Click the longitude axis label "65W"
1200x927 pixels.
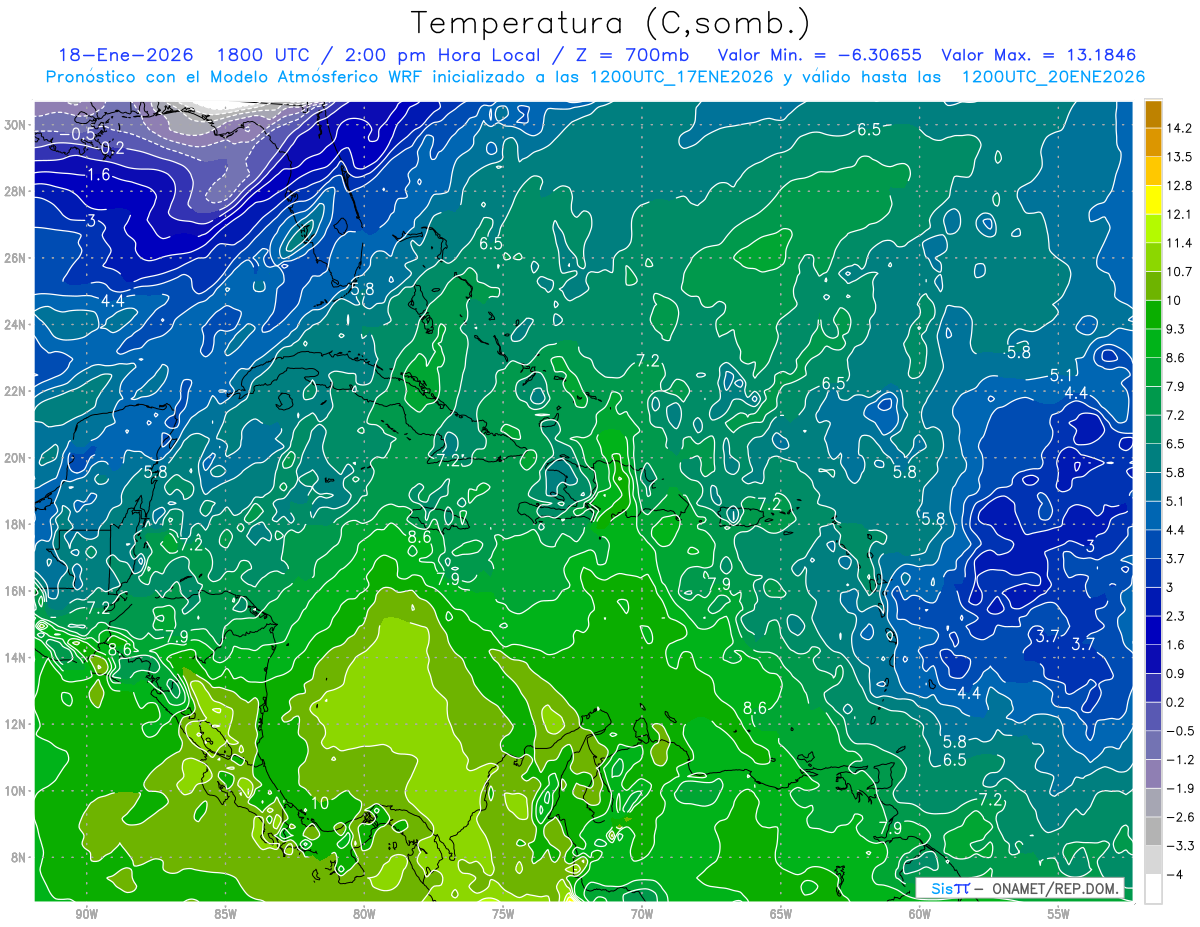tap(781, 914)
